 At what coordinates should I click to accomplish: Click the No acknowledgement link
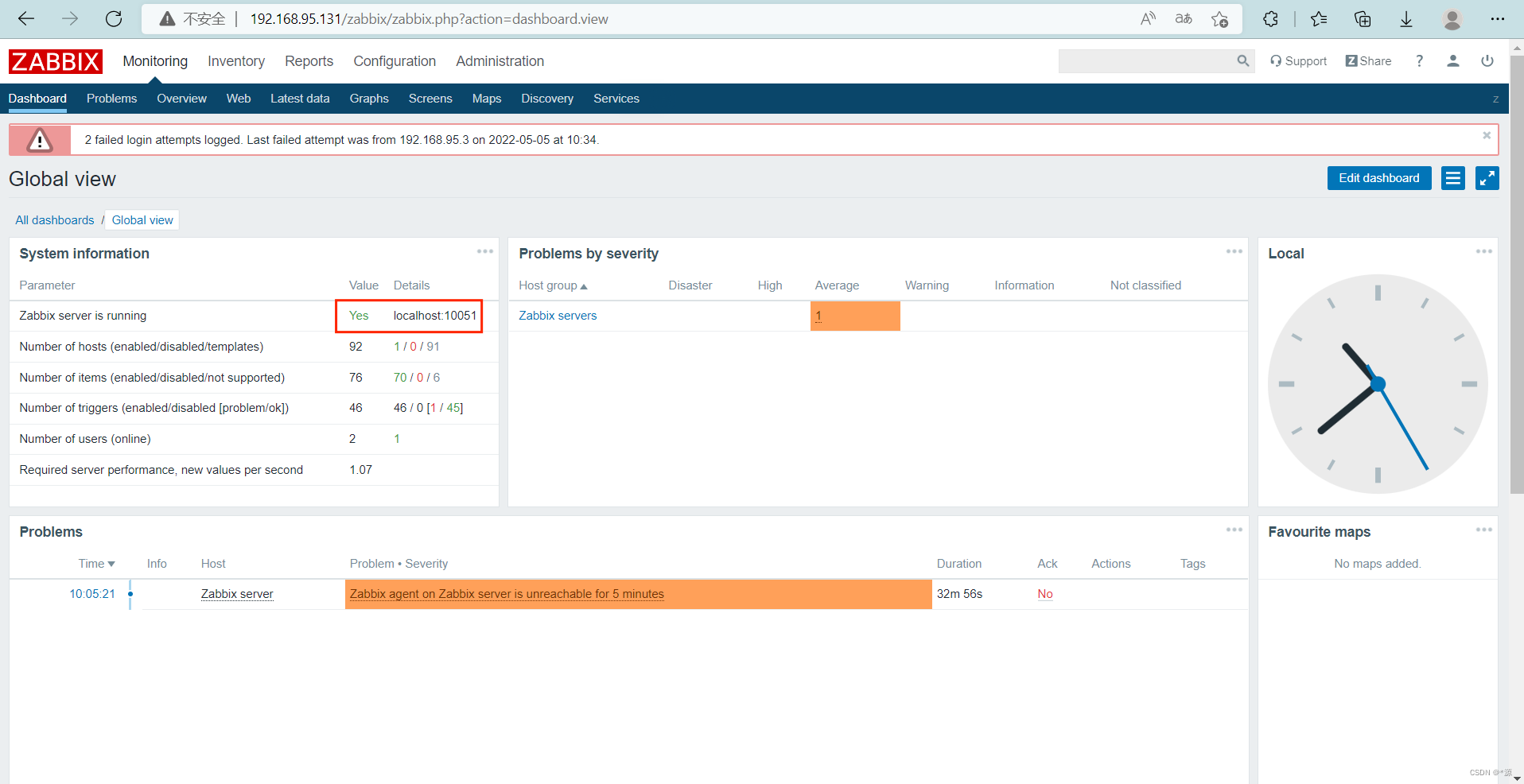[1045, 594]
